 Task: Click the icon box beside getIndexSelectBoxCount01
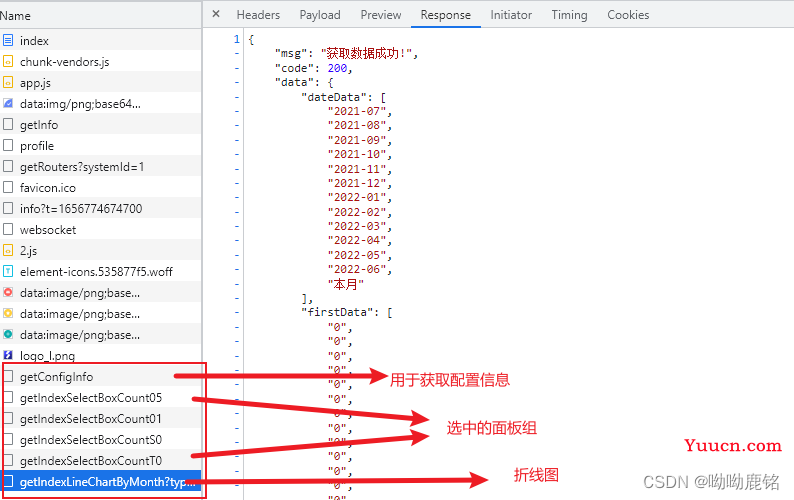[8, 418]
